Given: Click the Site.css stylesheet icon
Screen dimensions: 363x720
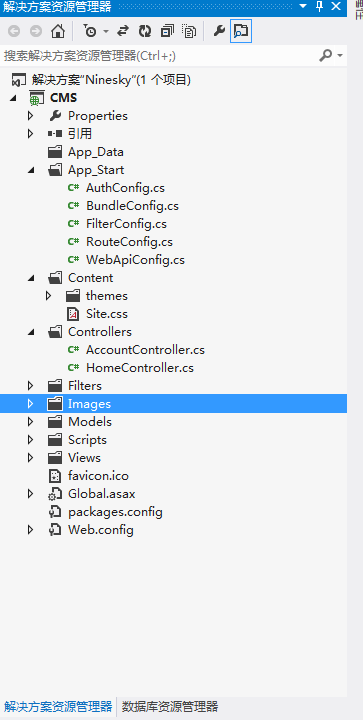Looking at the screenshot, I should pyautogui.click(x=73, y=314).
